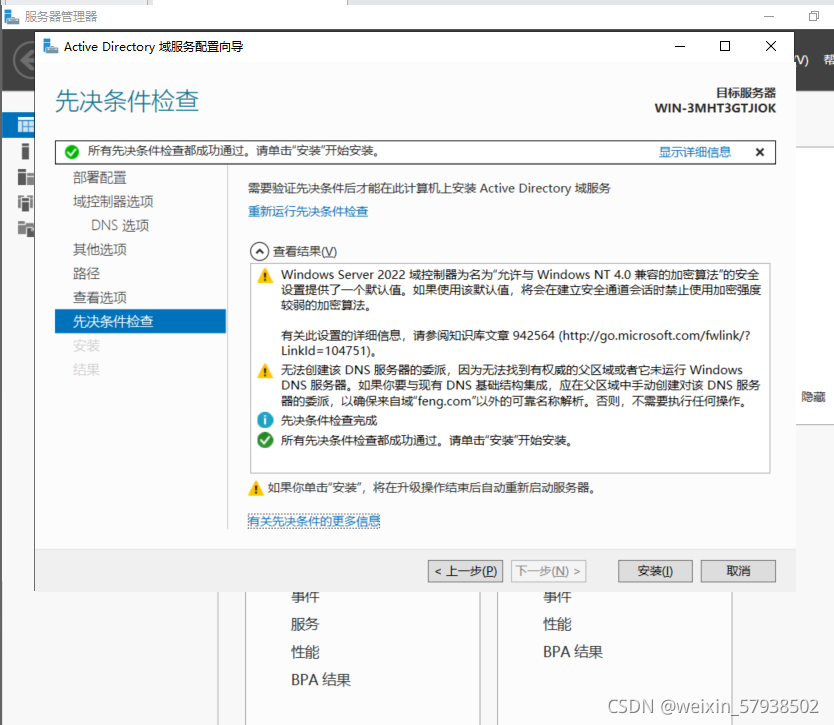Image resolution: width=834 pixels, height=725 pixels.
Task: Open Local Server icon in Server Manager sidebar
Action: [25, 151]
